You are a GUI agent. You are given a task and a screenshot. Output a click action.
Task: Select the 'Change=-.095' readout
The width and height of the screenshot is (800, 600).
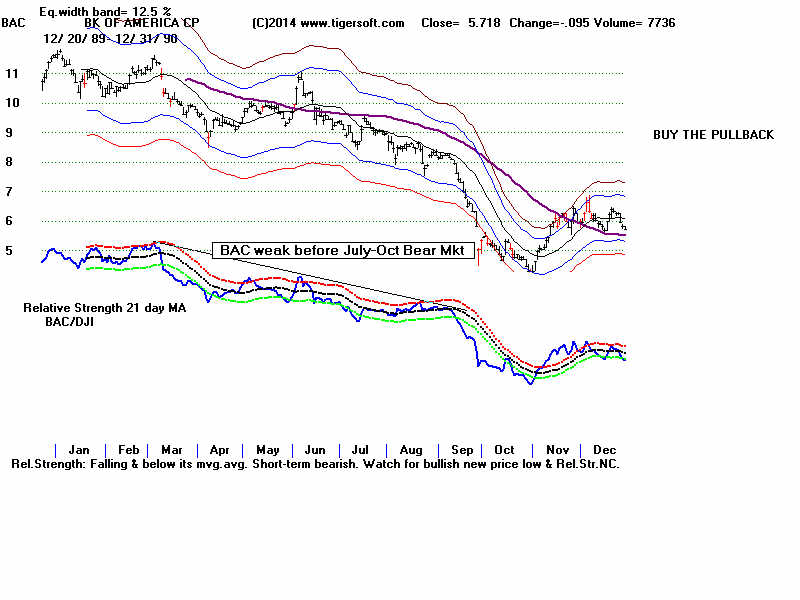[x=549, y=23]
